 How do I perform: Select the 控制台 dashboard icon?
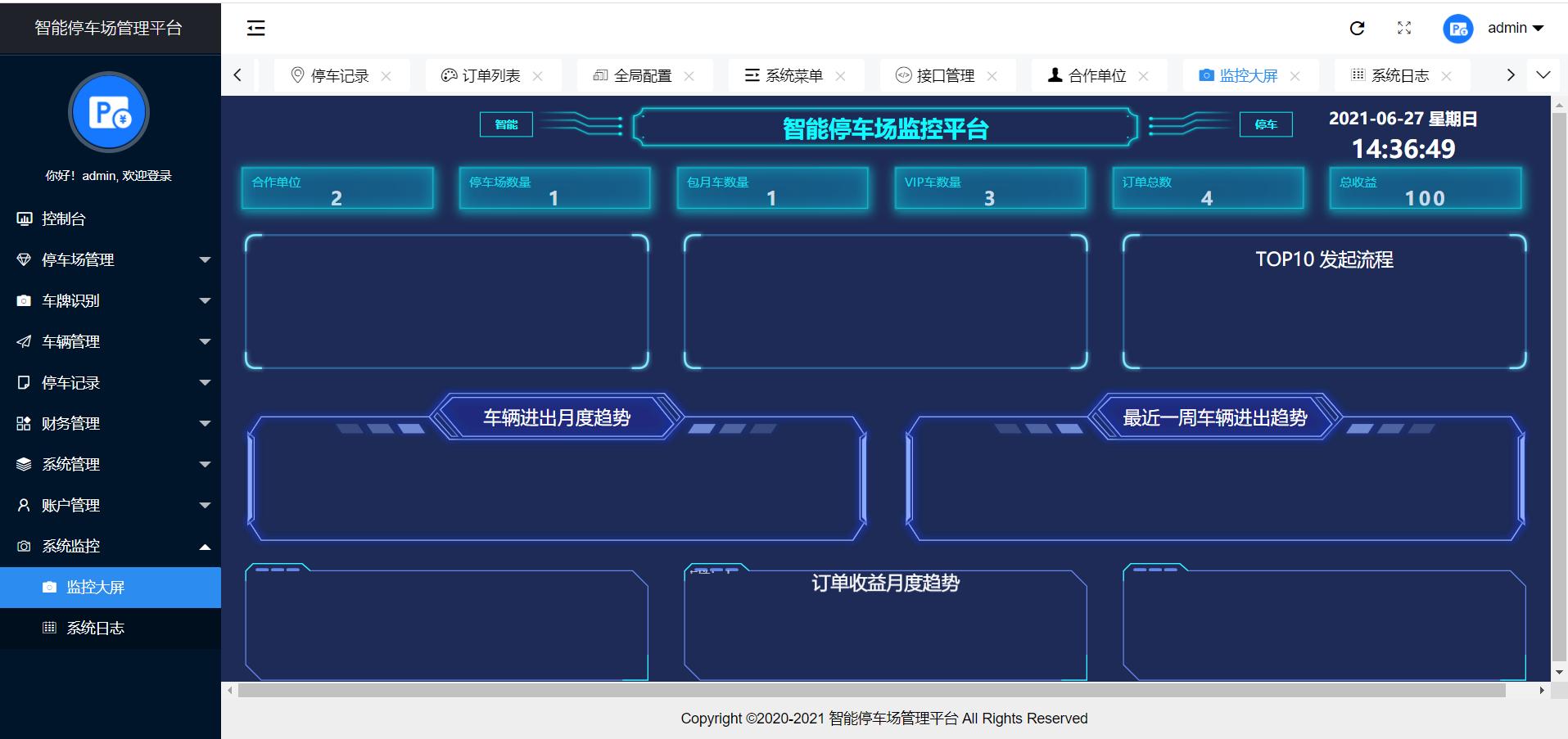point(23,219)
